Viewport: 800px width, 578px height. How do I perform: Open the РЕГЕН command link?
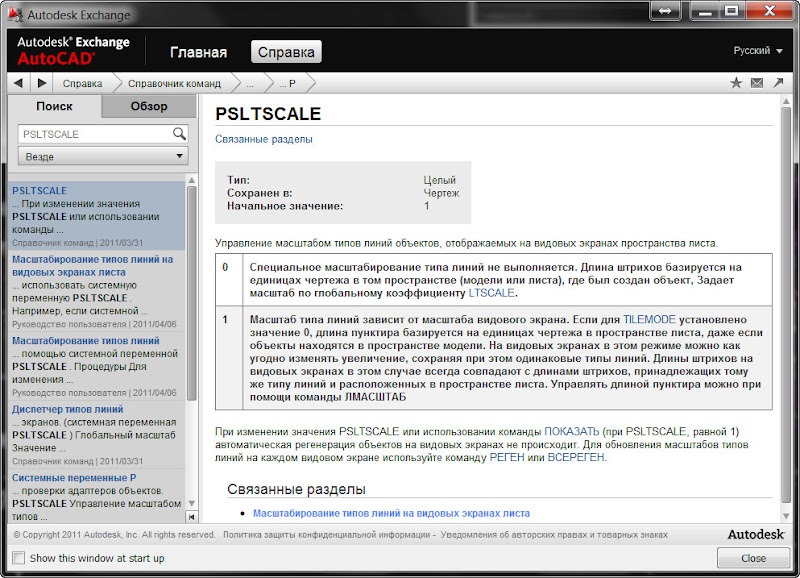(507, 458)
